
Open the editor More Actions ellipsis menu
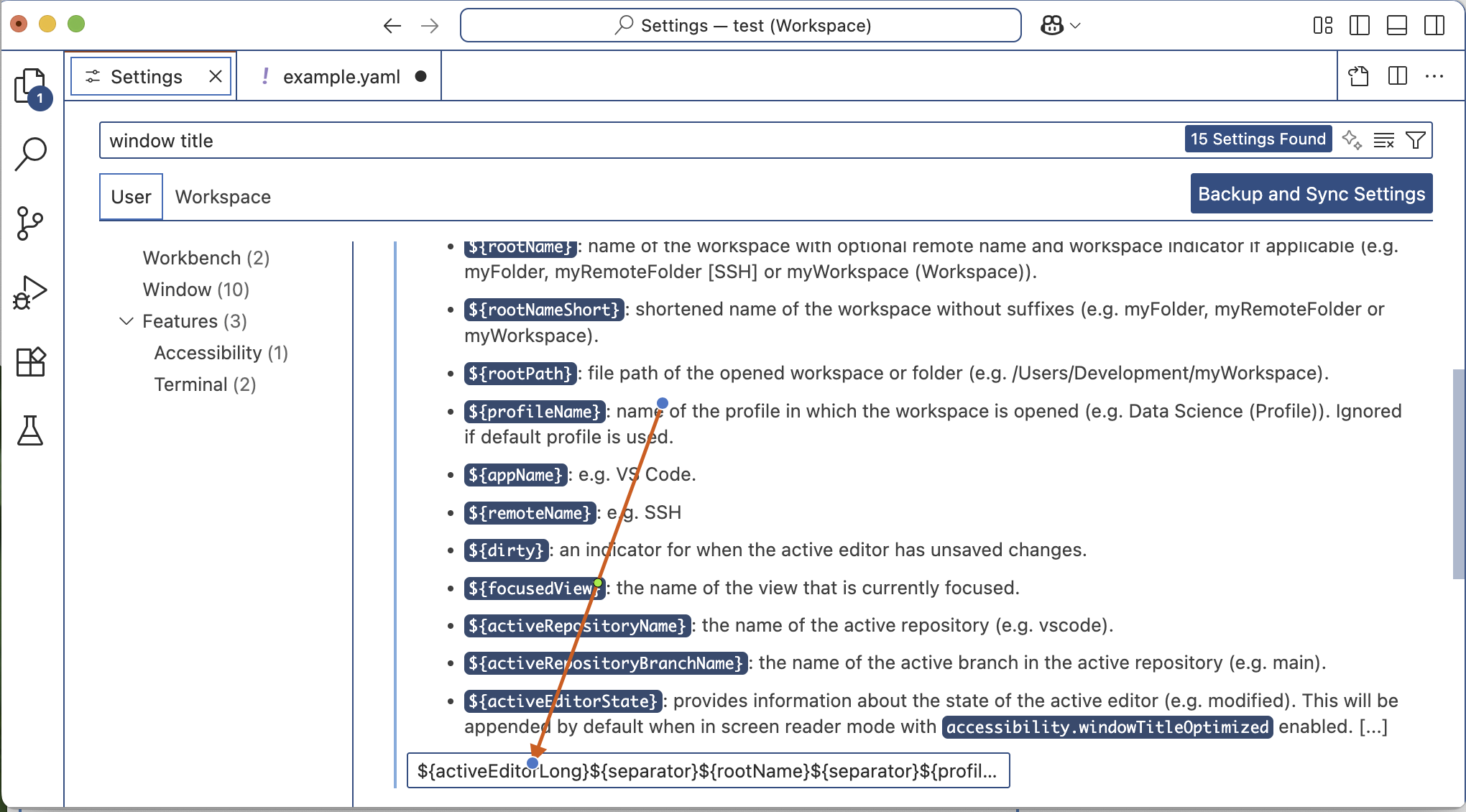coord(1434,76)
